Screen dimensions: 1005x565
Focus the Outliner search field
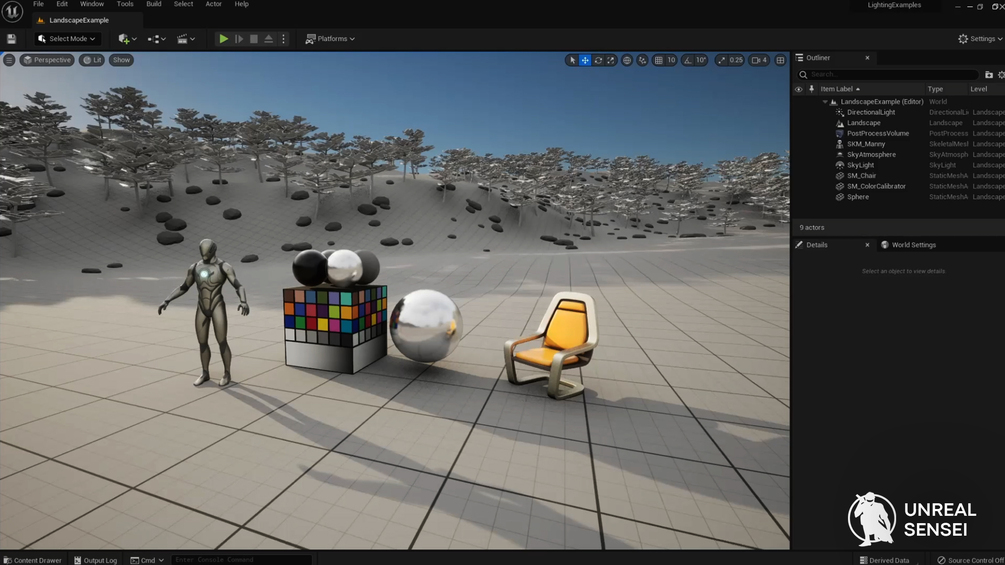pos(888,74)
